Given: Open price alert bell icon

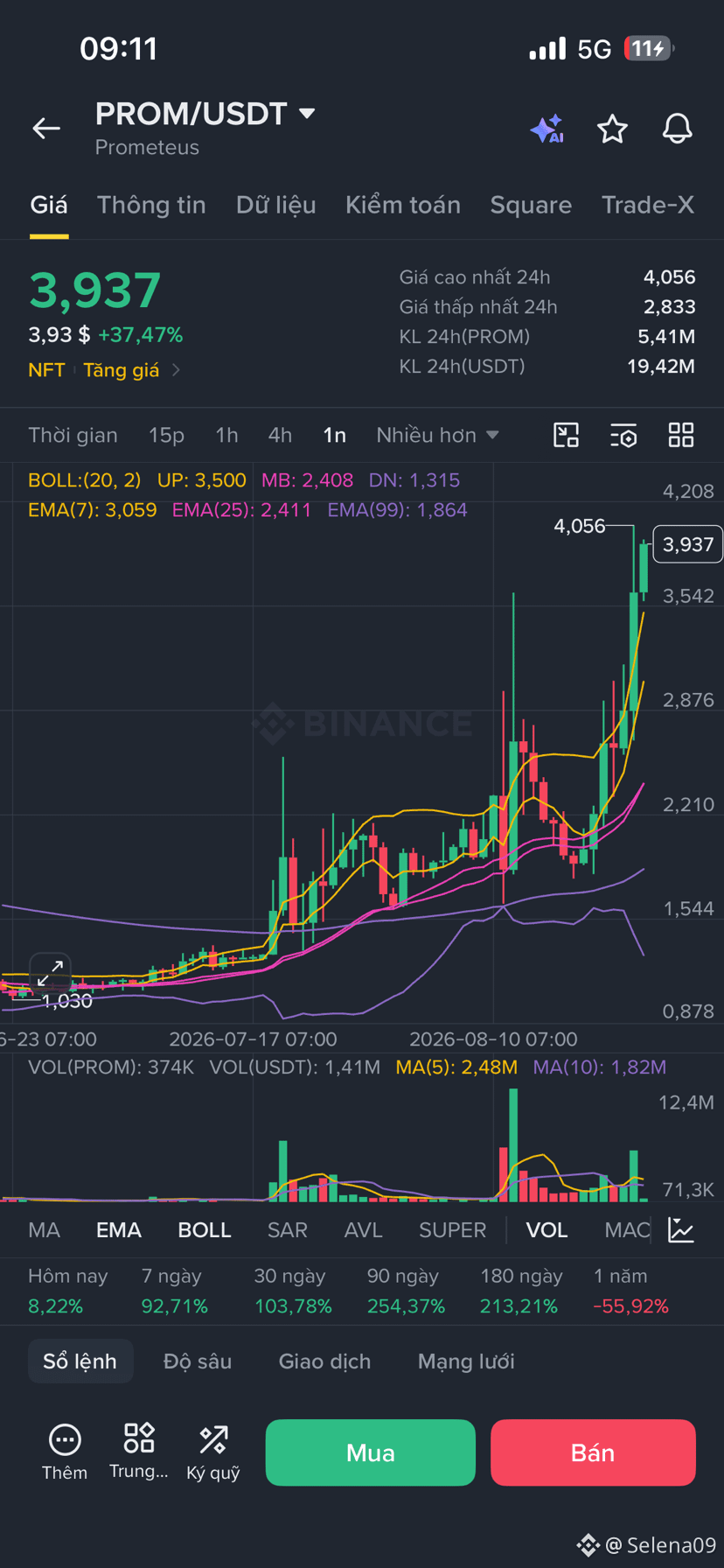Looking at the screenshot, I should coord(677,129).
